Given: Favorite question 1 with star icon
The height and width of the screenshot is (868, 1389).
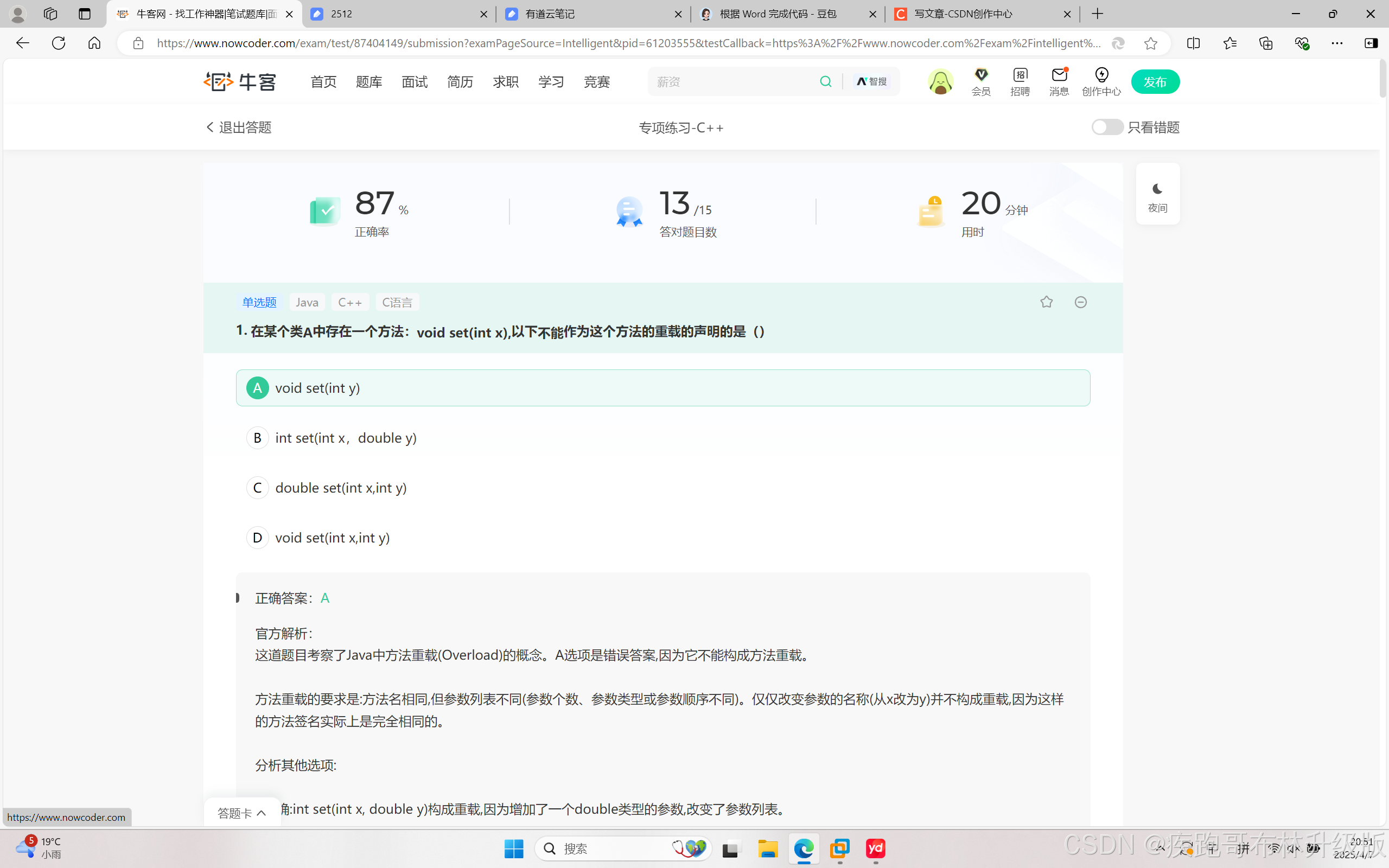Looking at the screenshot, I should 1046,302.
